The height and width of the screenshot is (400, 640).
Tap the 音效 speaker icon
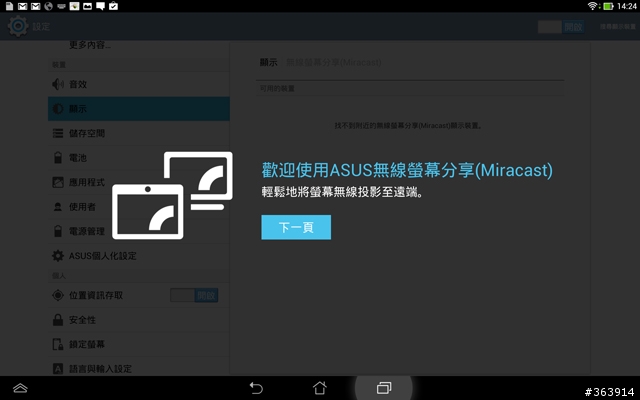tap(58, 84)
